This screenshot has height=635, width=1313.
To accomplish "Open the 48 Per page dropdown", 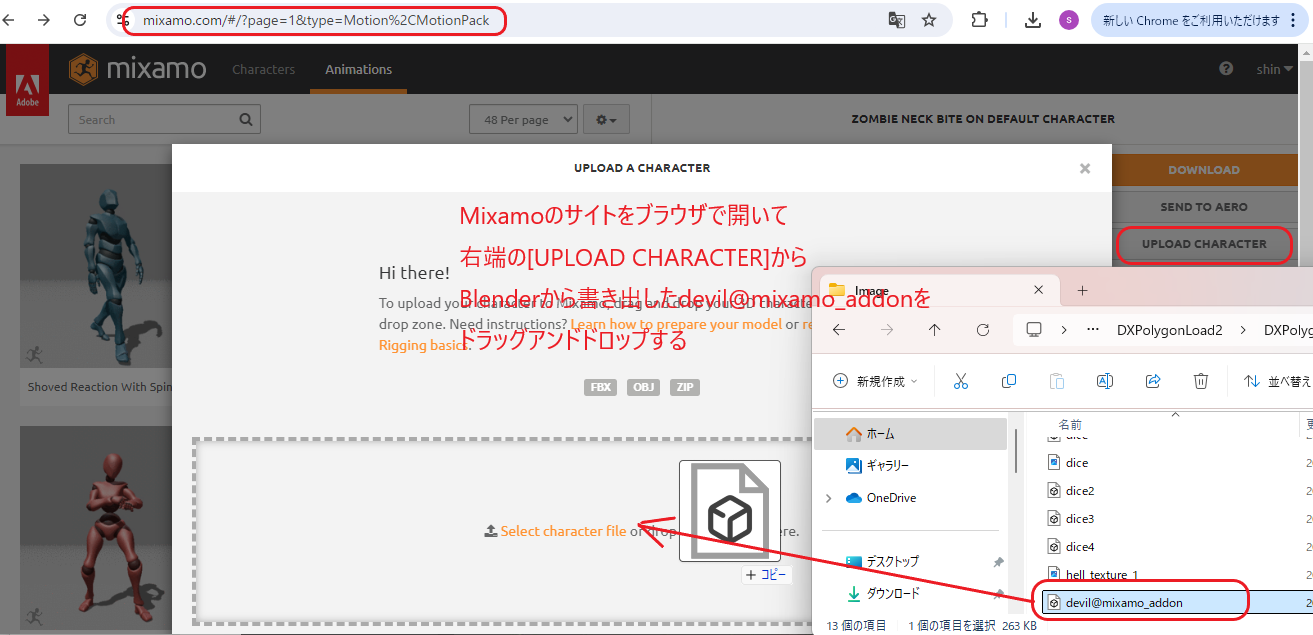I will pyautogui.click(x=523, y=120).
